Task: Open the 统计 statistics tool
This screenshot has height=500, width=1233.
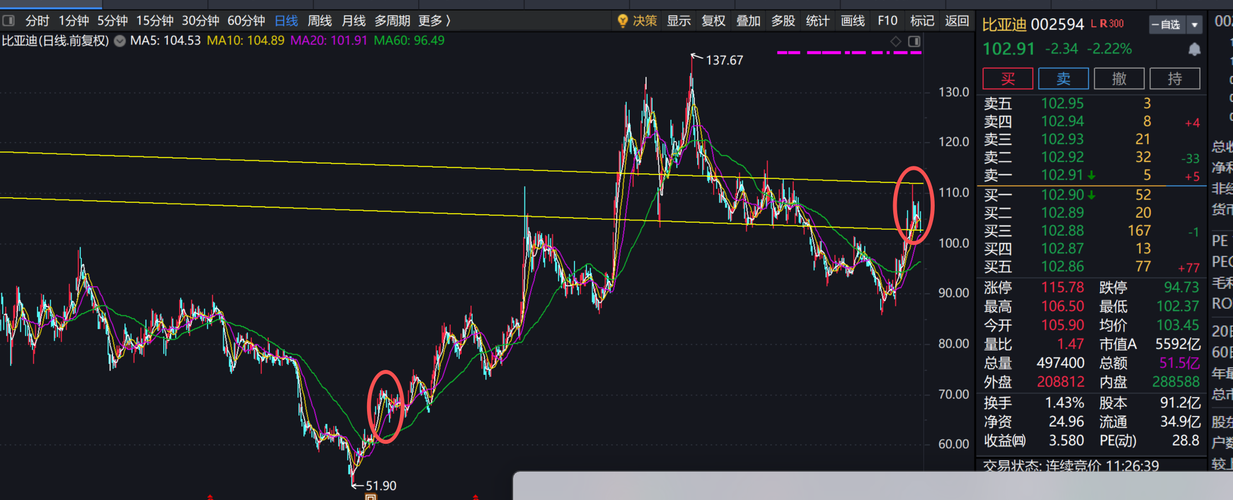Action: point(817,20)
